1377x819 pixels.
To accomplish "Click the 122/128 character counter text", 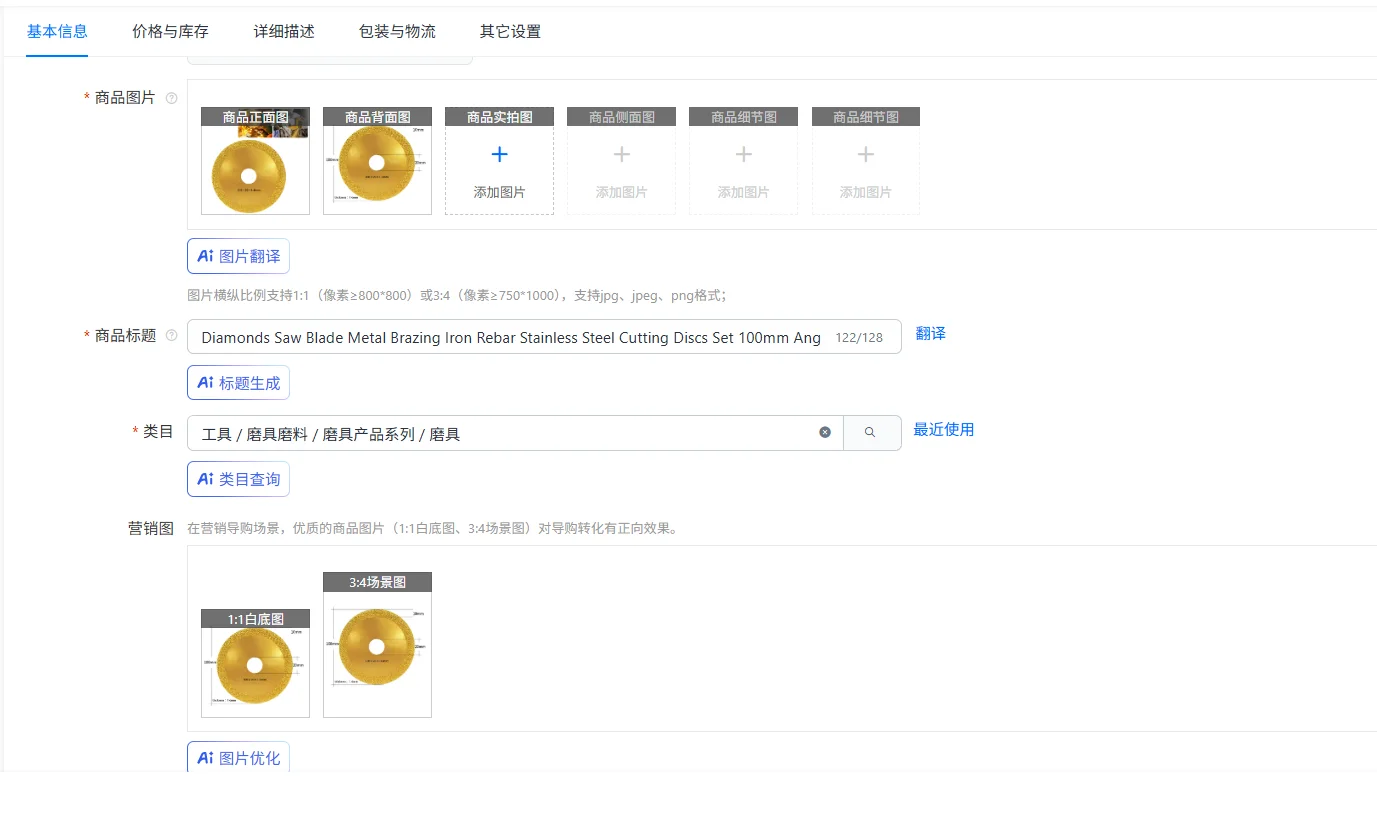I will (859, 338).
